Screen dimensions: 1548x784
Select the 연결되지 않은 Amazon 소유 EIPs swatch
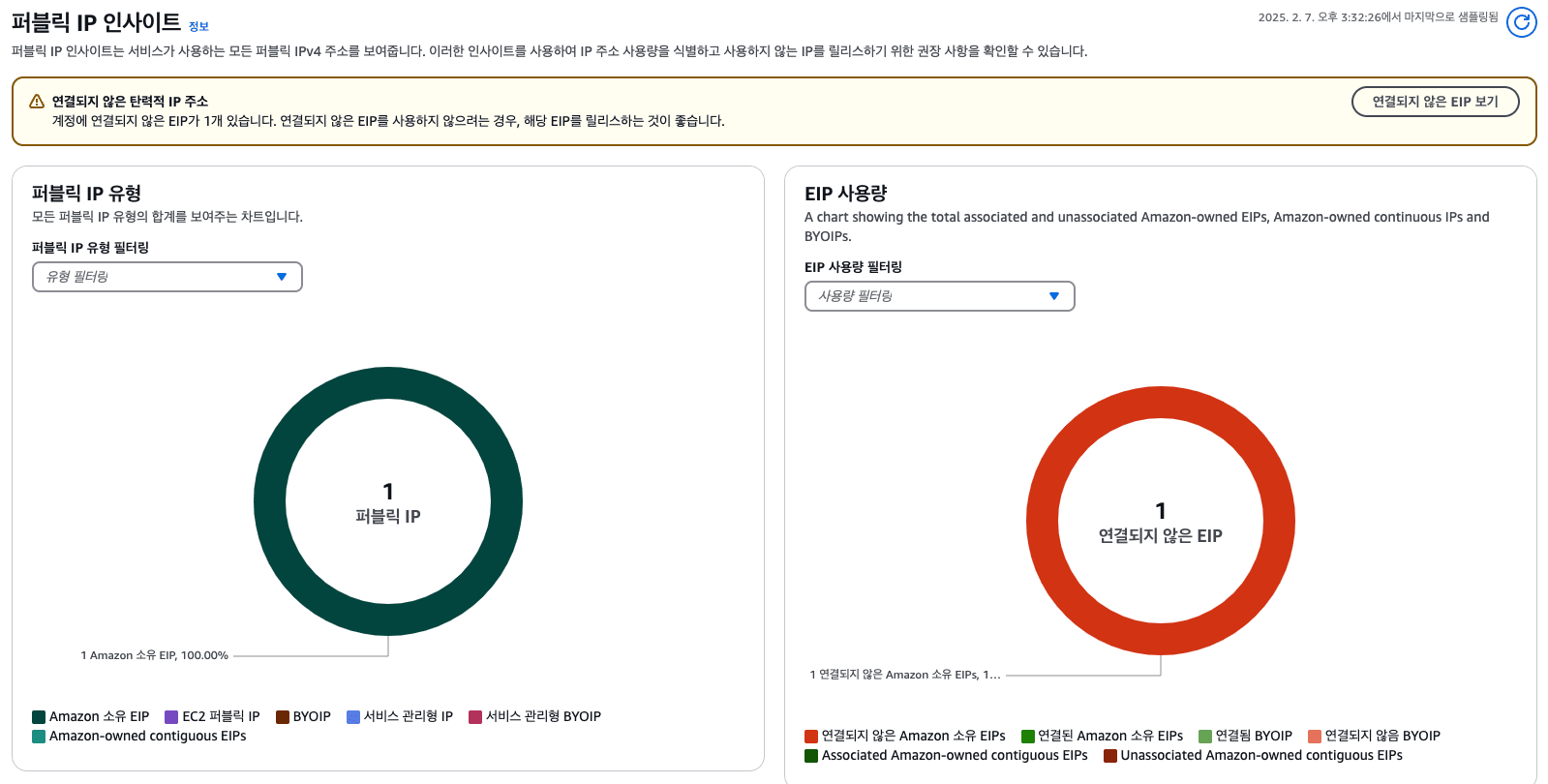[811, 737]
